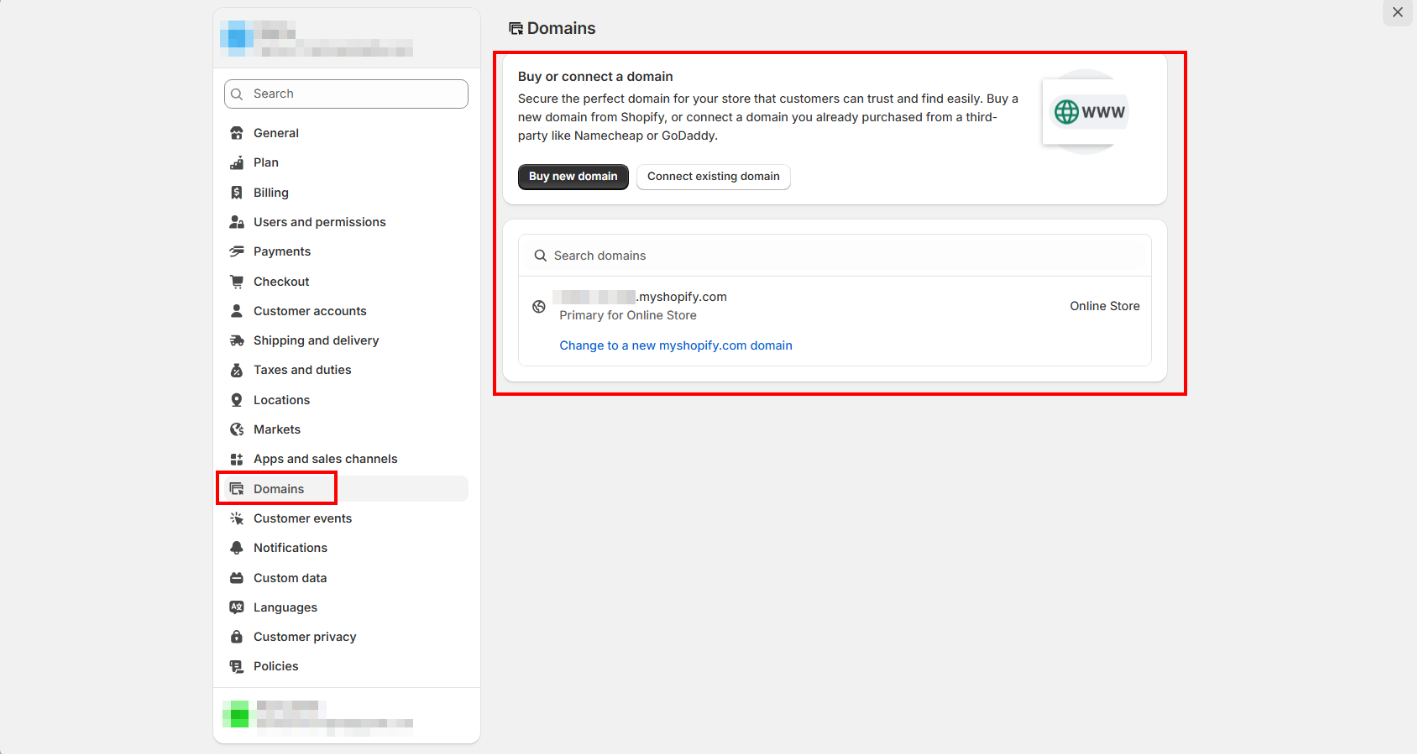The height and width of the screenshot is (754, 1417).
Task: Click the Customer privacy lock icon
Action: [x=237, y=637]
